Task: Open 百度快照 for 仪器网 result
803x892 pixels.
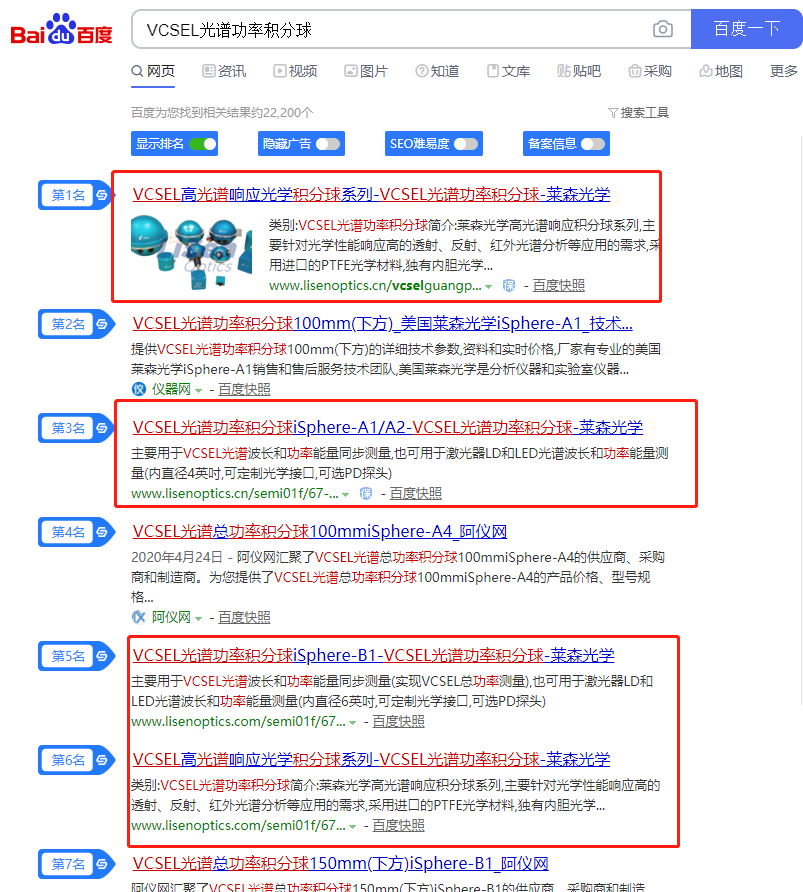Action: click(245, 390)
